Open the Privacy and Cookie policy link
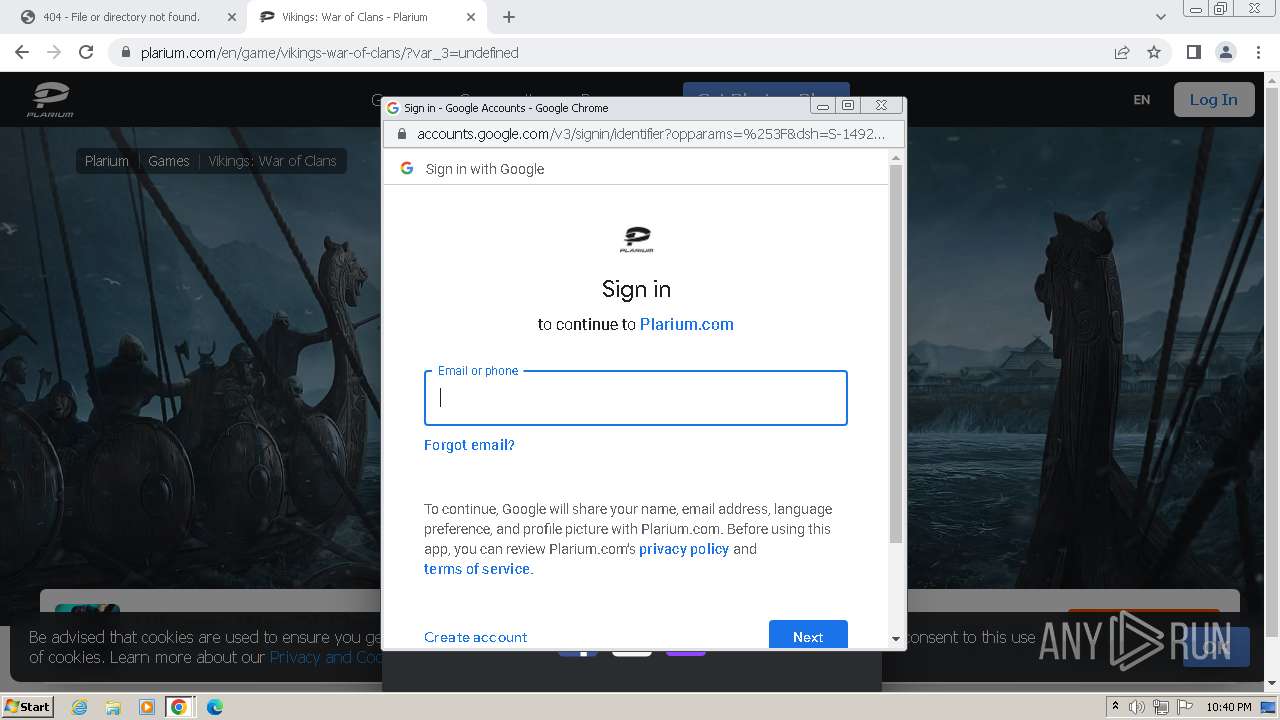Viewport: 1280px width, 720px height. click(x=326, y=657)
